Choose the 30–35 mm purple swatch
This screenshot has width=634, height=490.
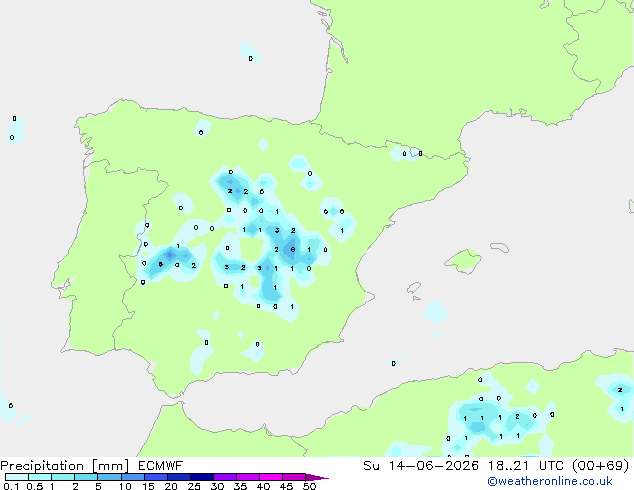coord(224,477)
